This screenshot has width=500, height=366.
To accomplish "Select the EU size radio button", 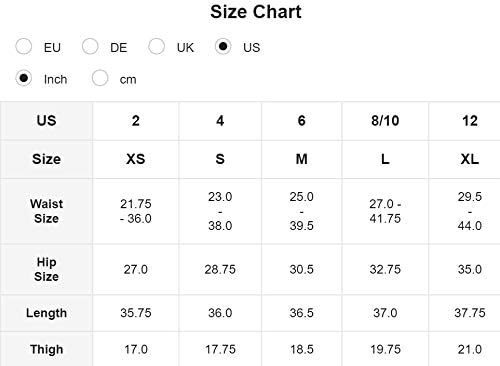I will (24, 46).
